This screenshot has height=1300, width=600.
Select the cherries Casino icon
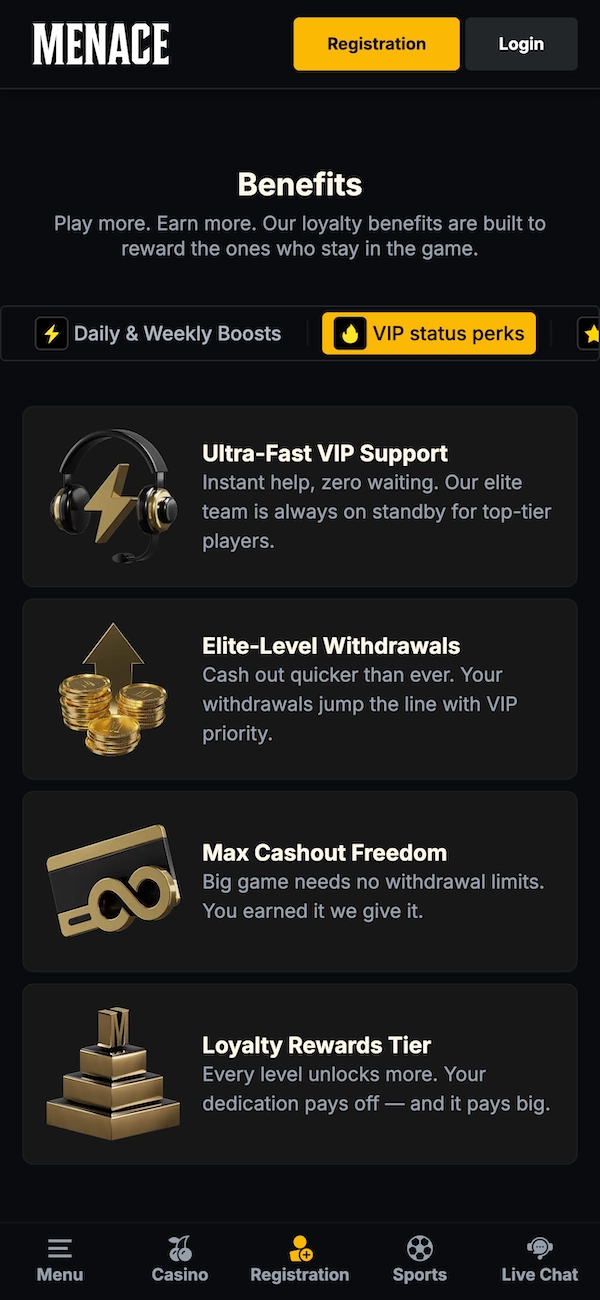(179, 1247)
